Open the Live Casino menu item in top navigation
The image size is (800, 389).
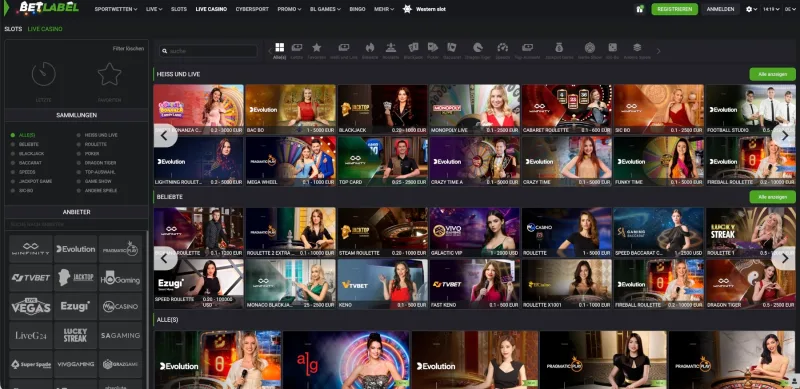(x=211, y=9)
